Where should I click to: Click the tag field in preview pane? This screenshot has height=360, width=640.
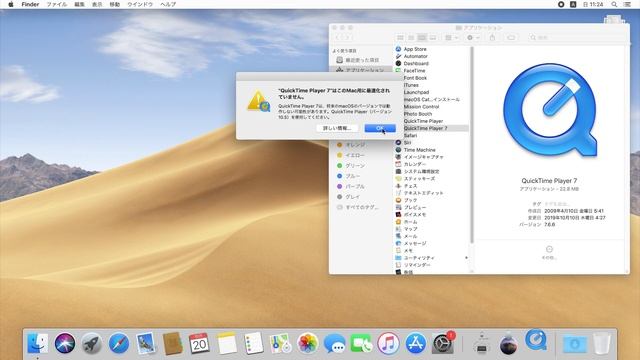click(558, 204)
